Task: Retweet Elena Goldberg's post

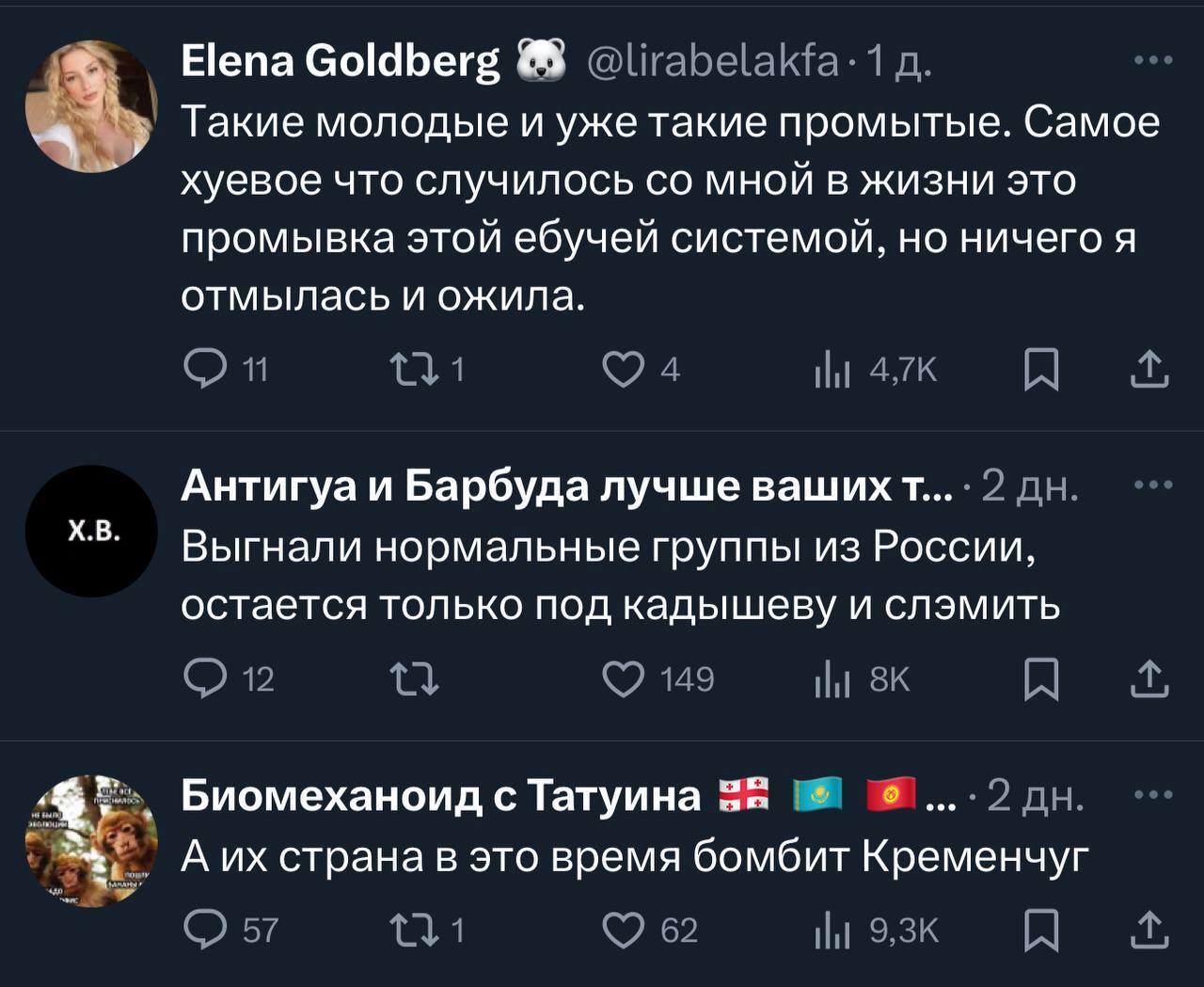Action: click(411, 370)
